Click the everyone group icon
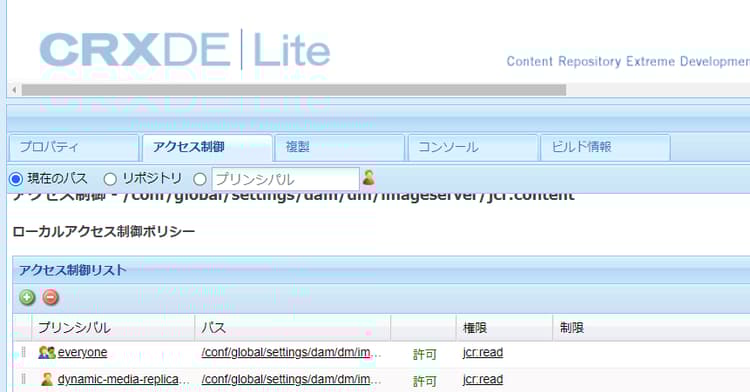This screenshot has height=392, width=750. pyautogui.click(x=47, y=353)
